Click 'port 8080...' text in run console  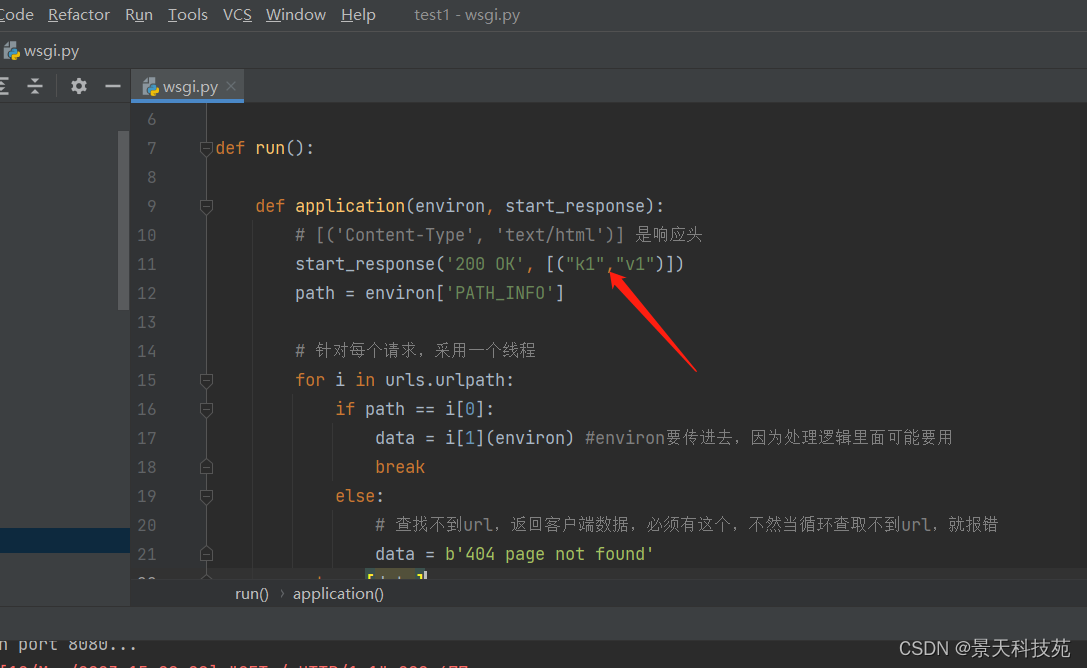[77, 644]
